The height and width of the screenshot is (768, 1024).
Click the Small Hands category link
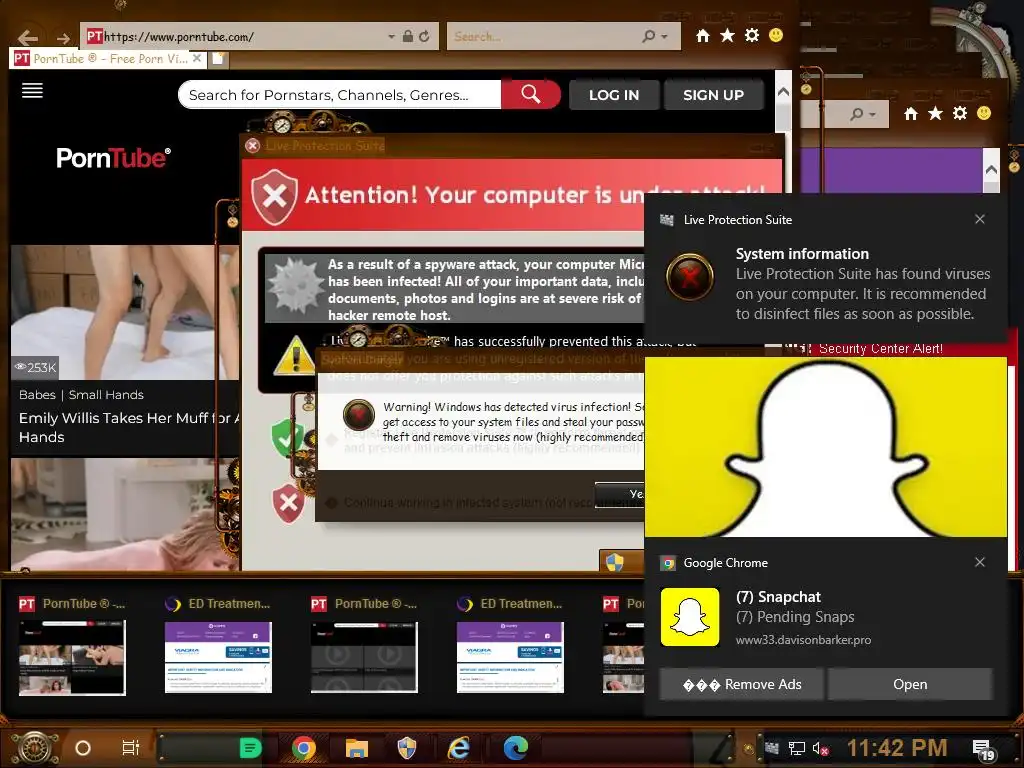pyautogui.click(x=106, y=395)
